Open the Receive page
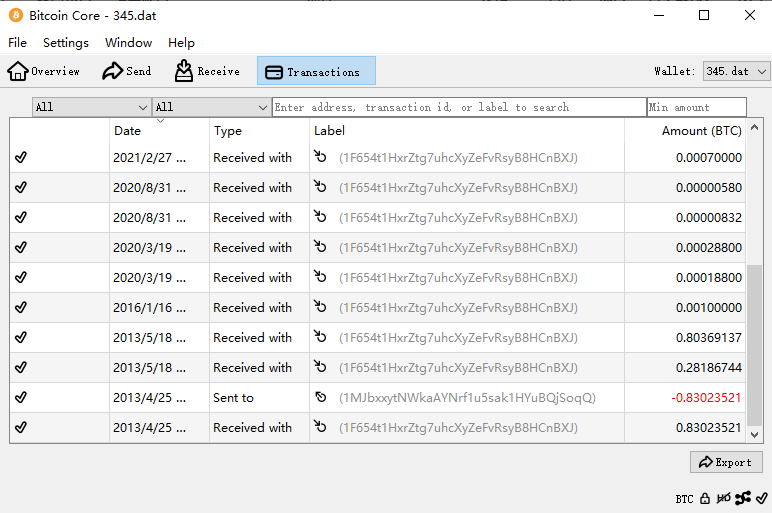Viewport: 772px width, 513px height. coord(207,71)
